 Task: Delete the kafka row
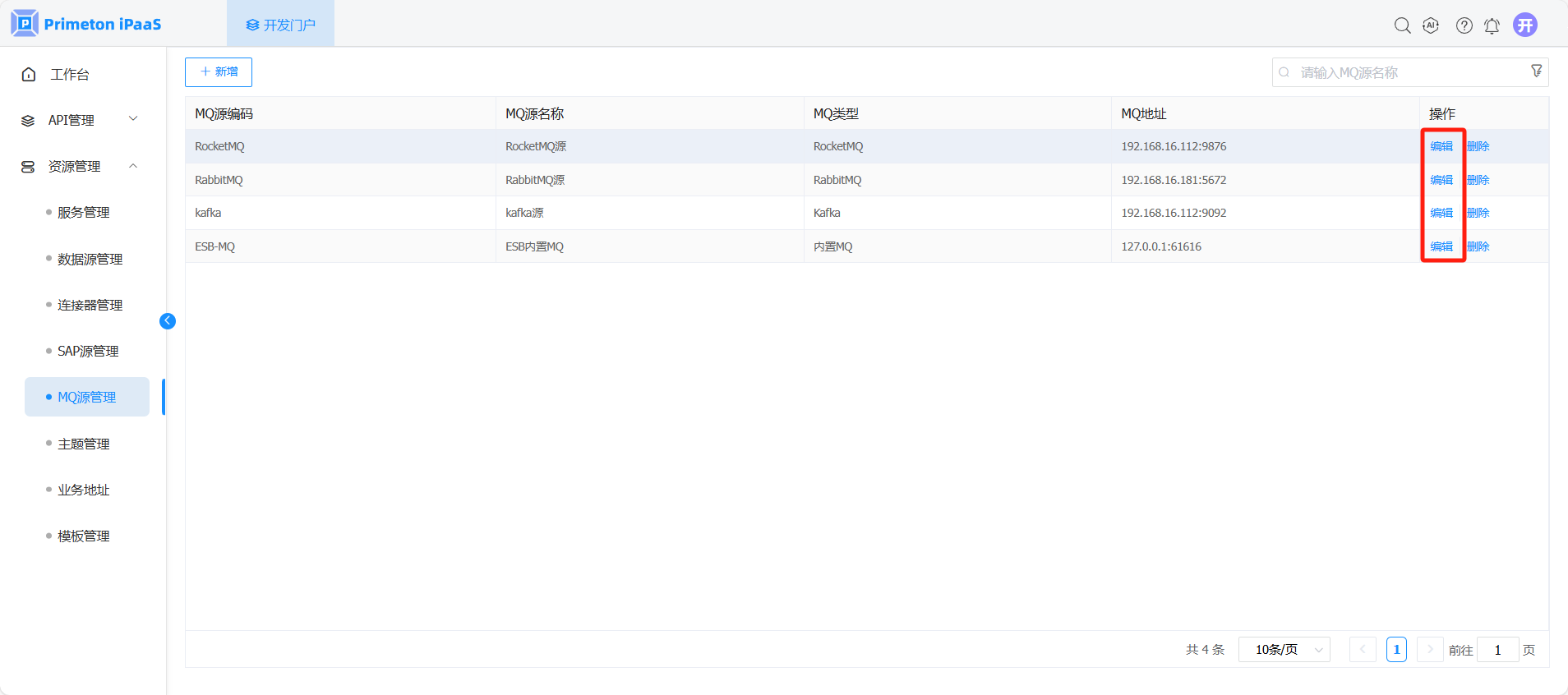click(1478, 213)
